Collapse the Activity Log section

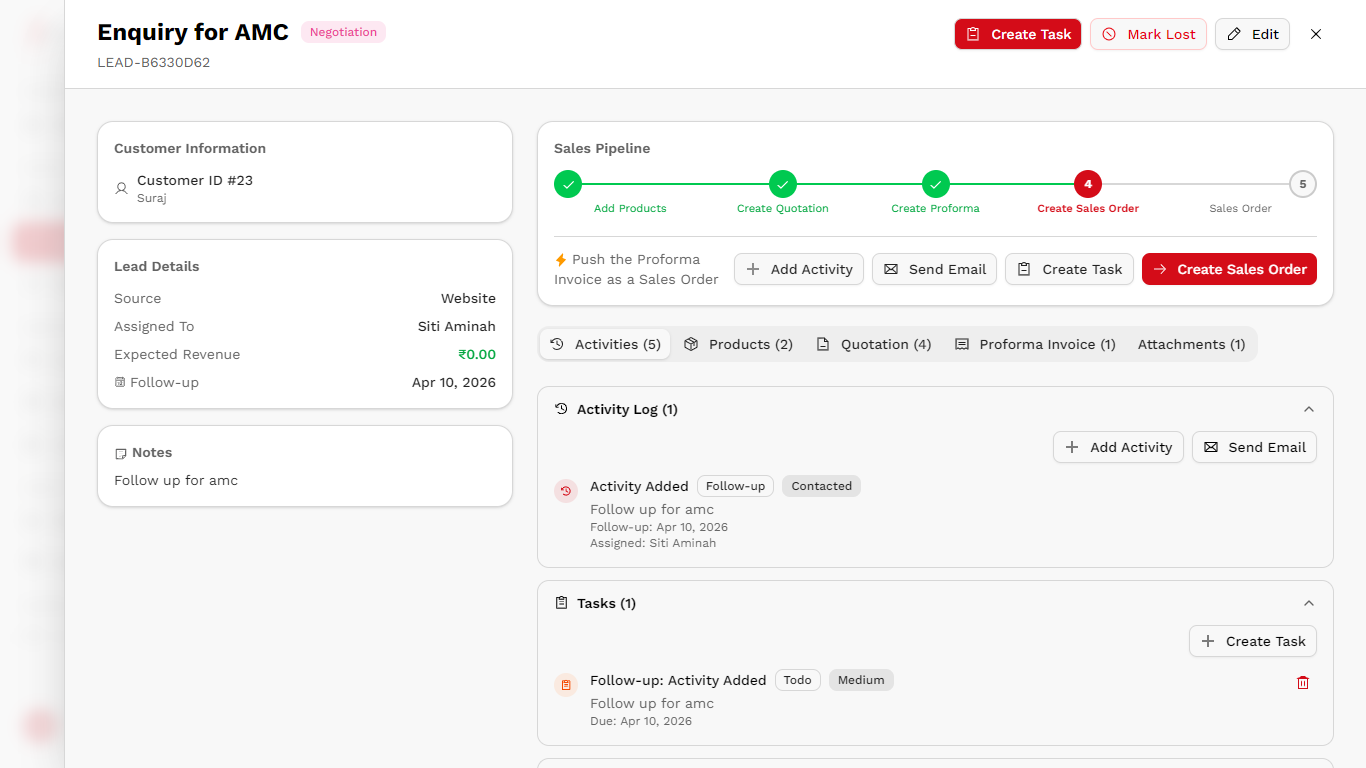point(1309,409)
